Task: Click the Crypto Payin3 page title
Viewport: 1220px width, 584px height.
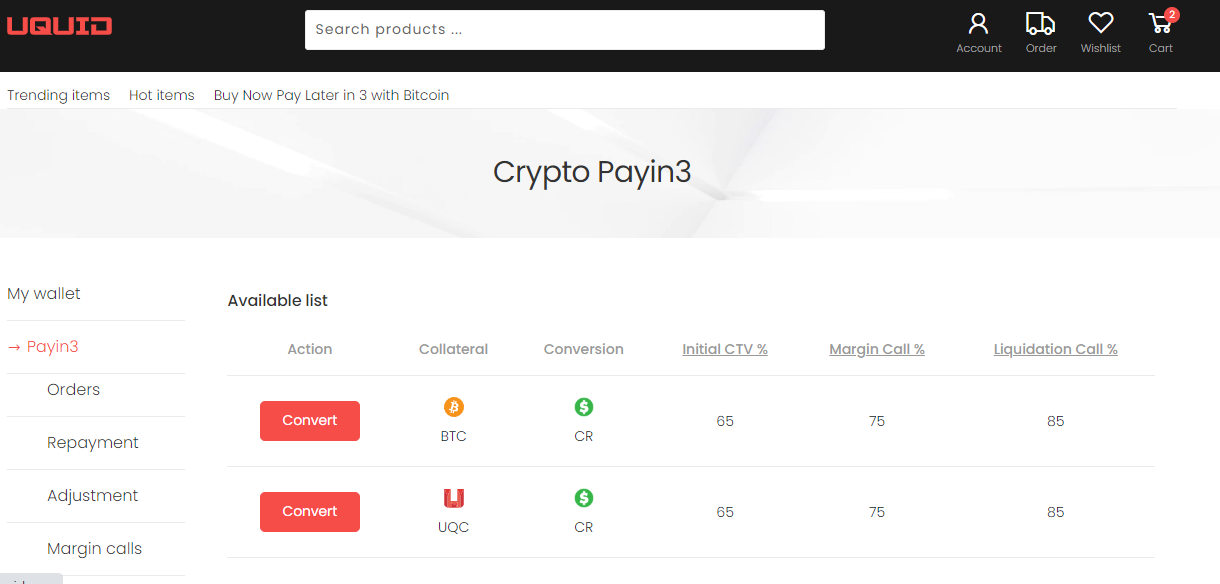Action: (592, 172)
